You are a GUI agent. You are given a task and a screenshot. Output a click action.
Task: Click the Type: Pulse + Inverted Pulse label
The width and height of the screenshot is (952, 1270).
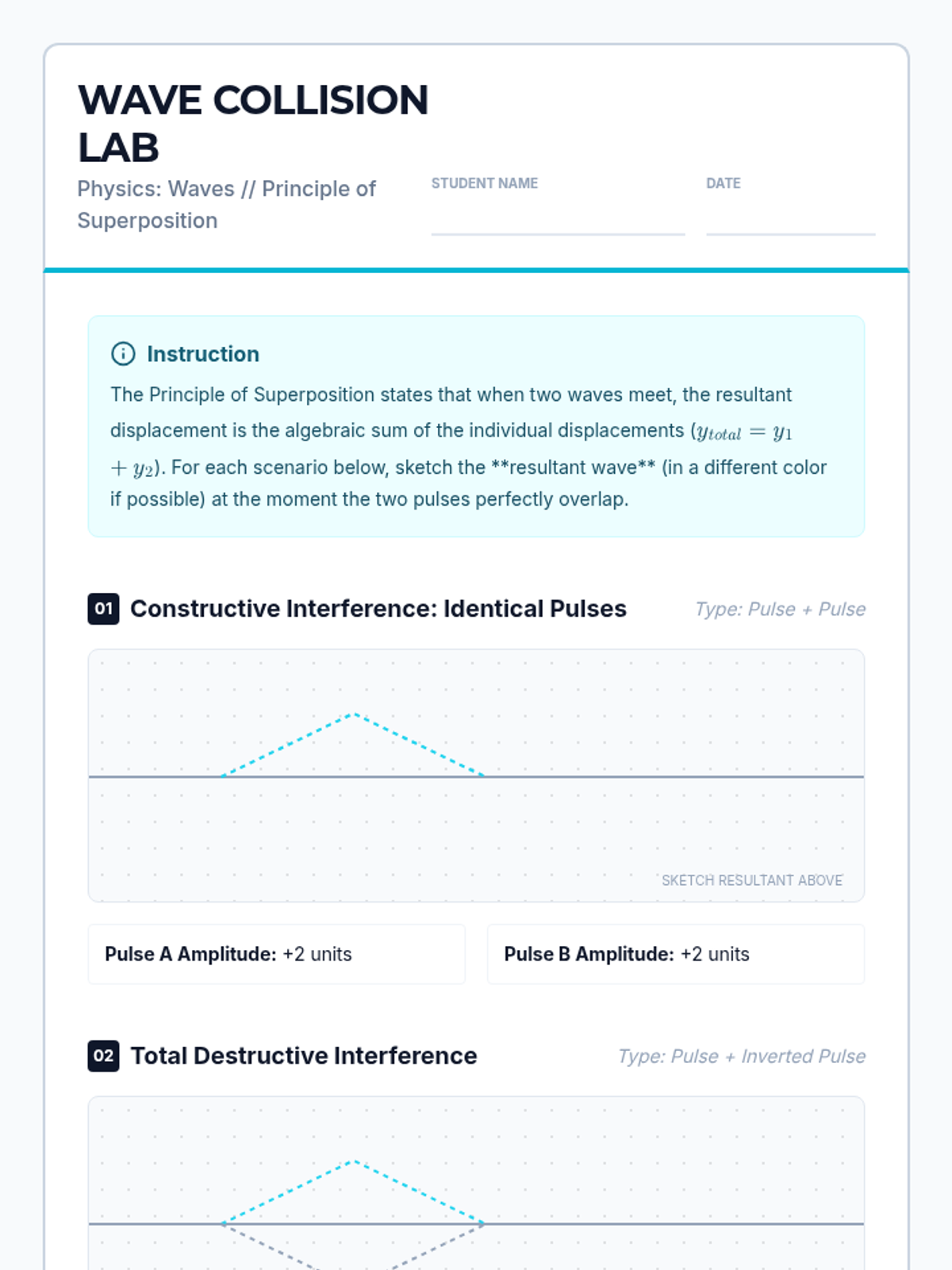tap(742, 1056)
